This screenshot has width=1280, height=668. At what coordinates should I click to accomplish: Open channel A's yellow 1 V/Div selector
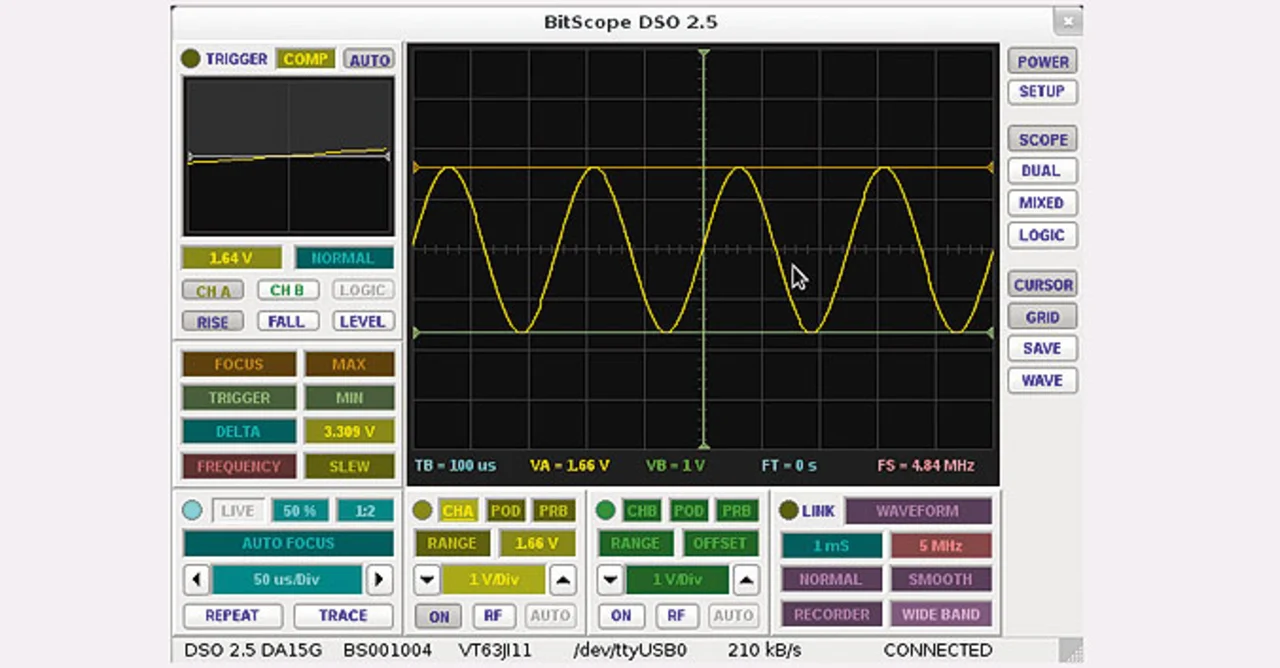click(x=494, y=579)
